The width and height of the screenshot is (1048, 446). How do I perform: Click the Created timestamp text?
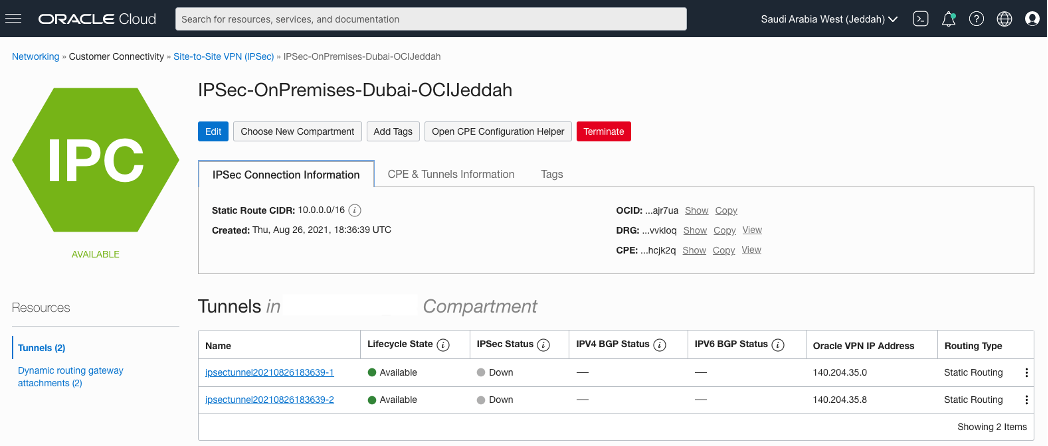point(301,230)
